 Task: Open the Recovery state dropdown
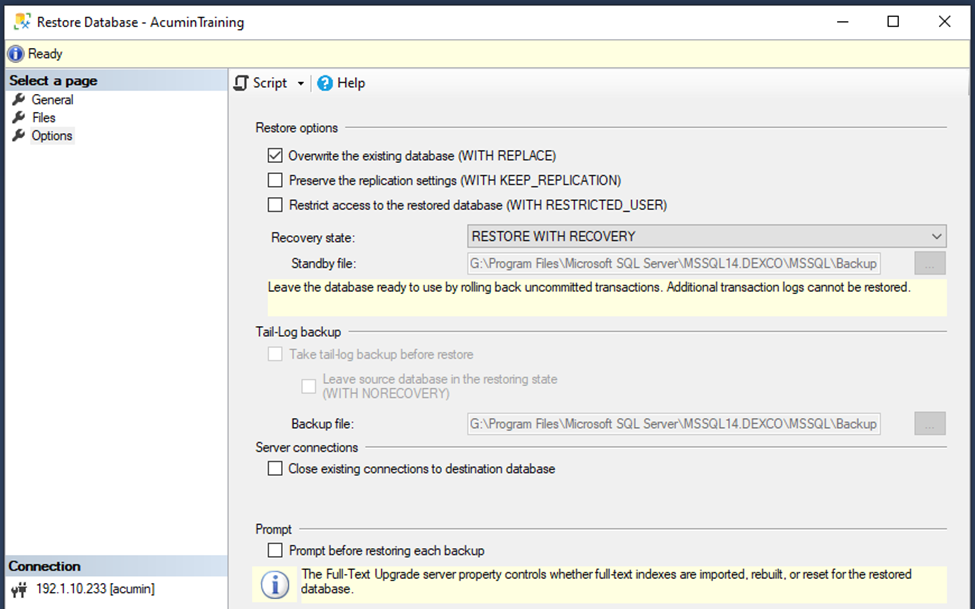(706, 236)
